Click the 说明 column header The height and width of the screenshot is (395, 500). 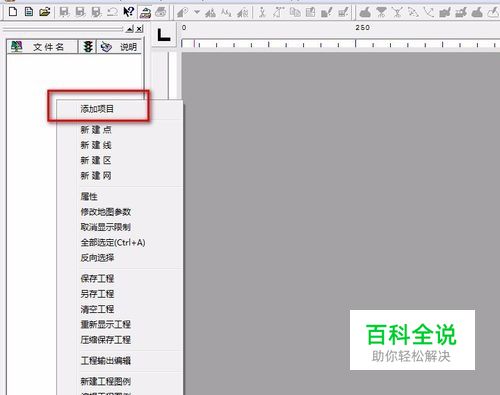click(120, 47)
